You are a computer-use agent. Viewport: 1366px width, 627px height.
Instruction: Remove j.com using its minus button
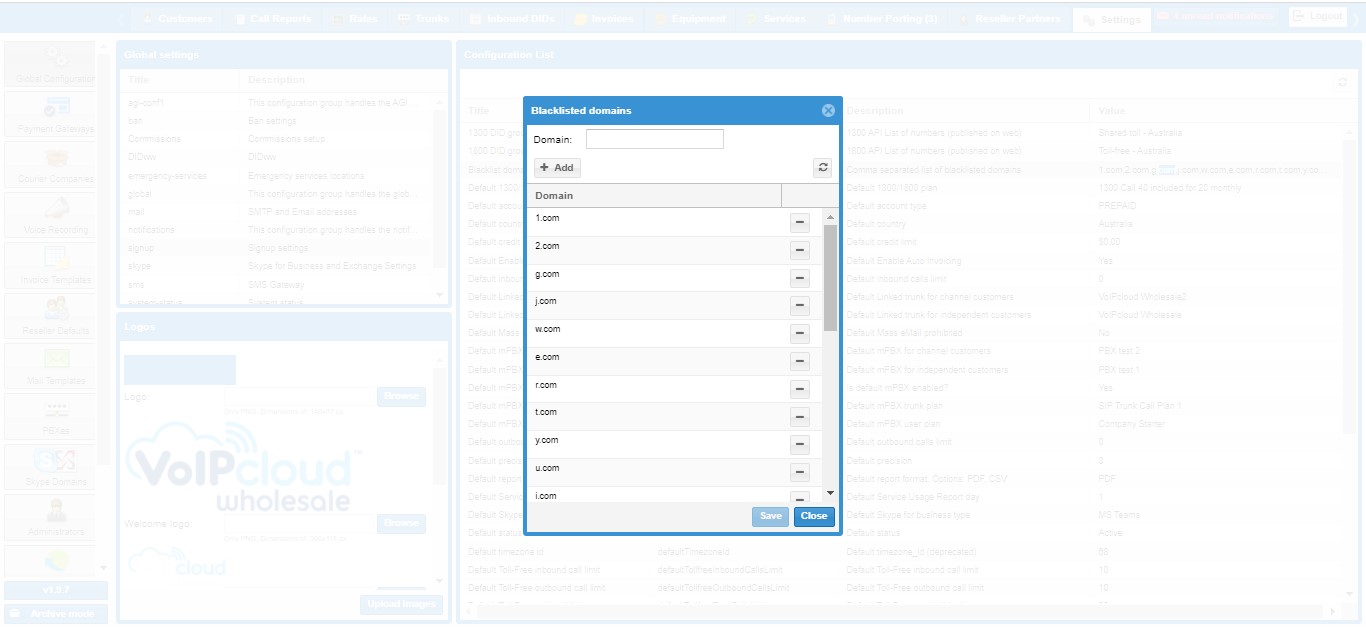coord(800,306)
